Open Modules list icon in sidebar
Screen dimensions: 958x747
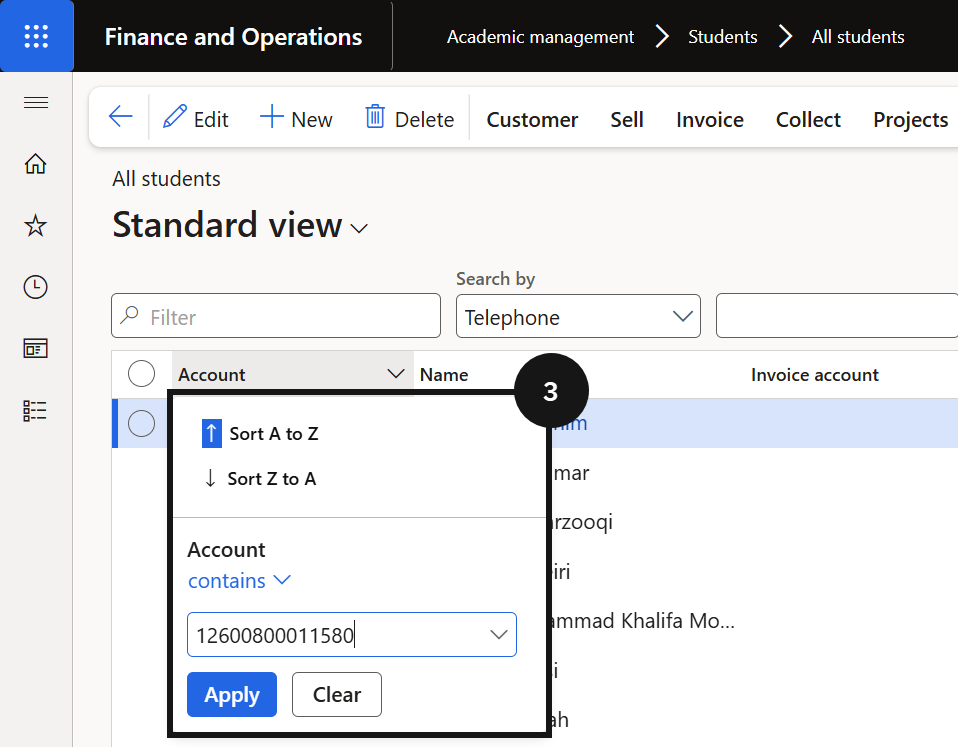(35, 410)
